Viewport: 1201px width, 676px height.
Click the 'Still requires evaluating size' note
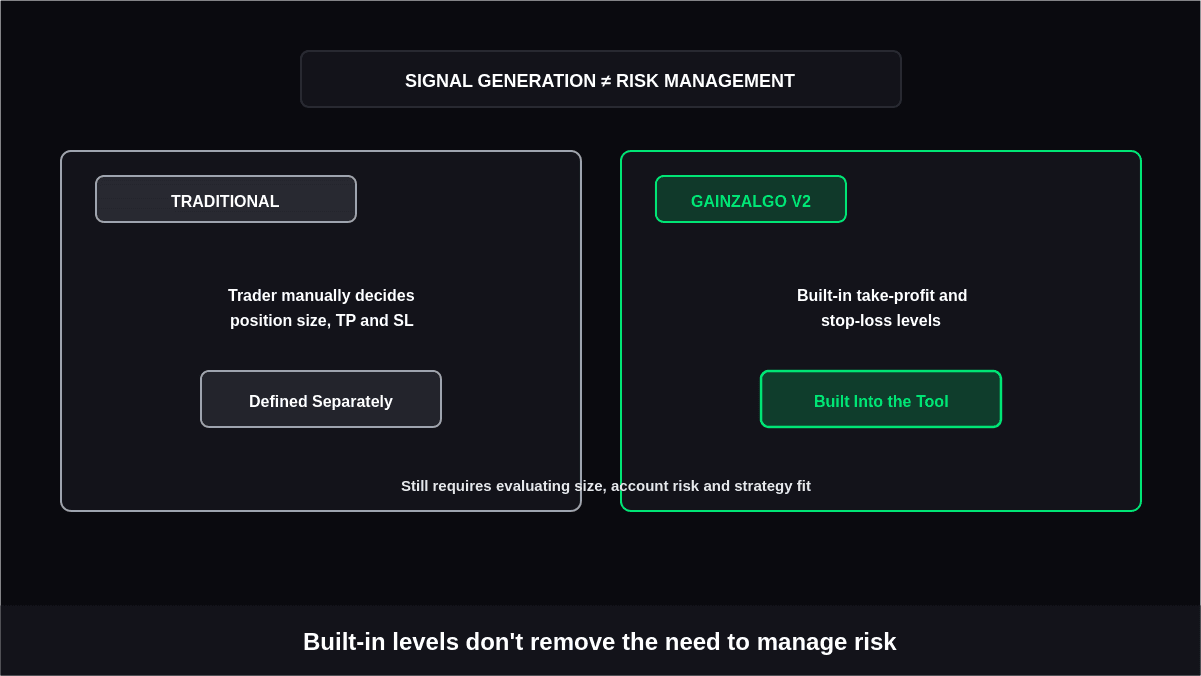point(606,486)
